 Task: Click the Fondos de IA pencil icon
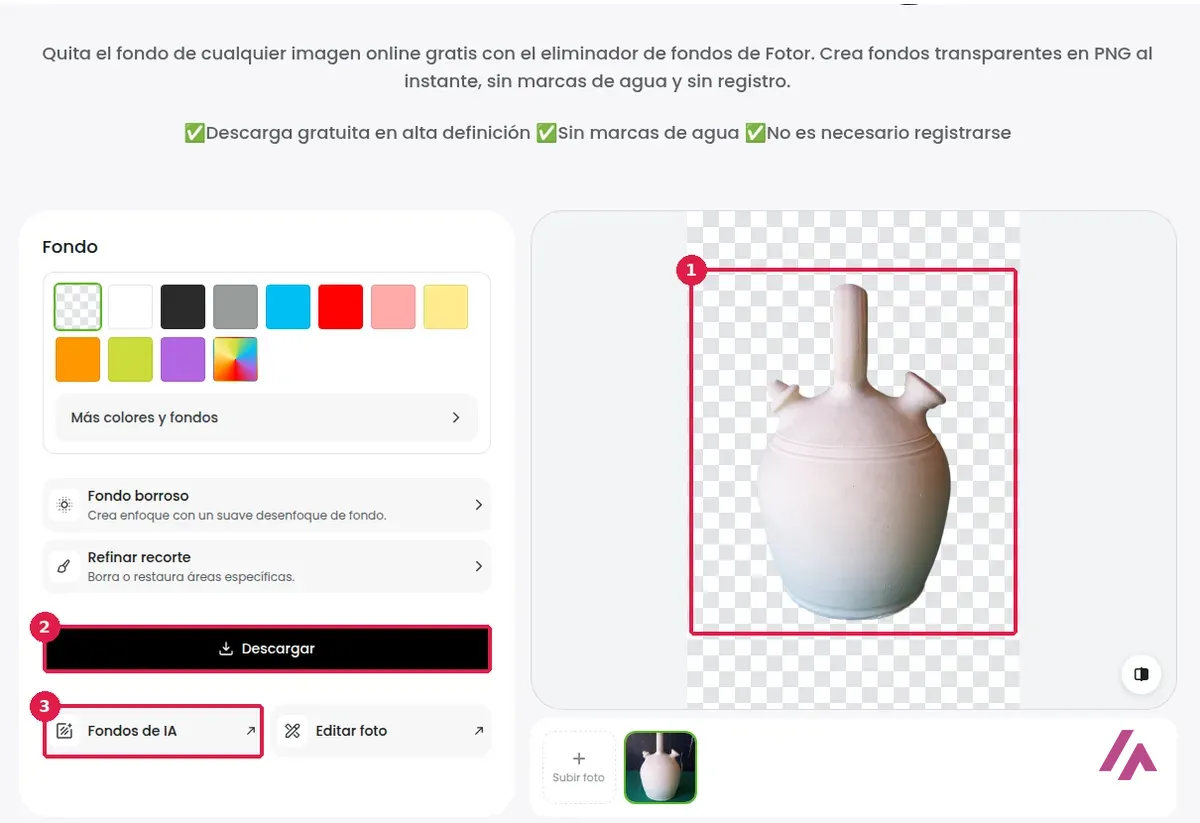65,731
